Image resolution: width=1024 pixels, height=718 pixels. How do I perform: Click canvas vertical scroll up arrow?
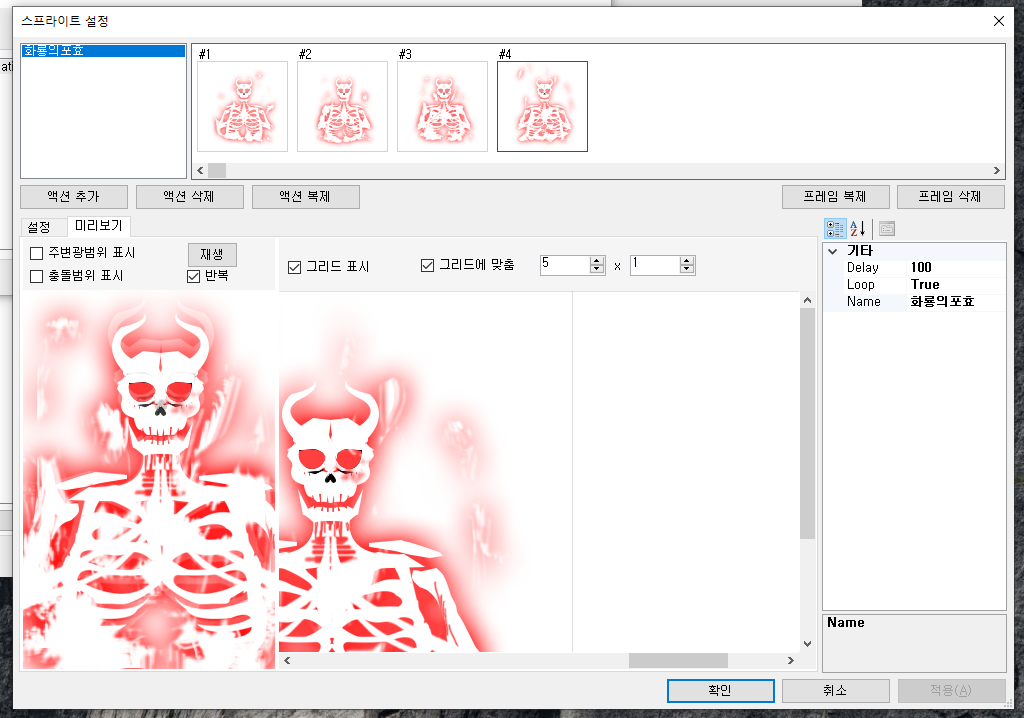807,301
